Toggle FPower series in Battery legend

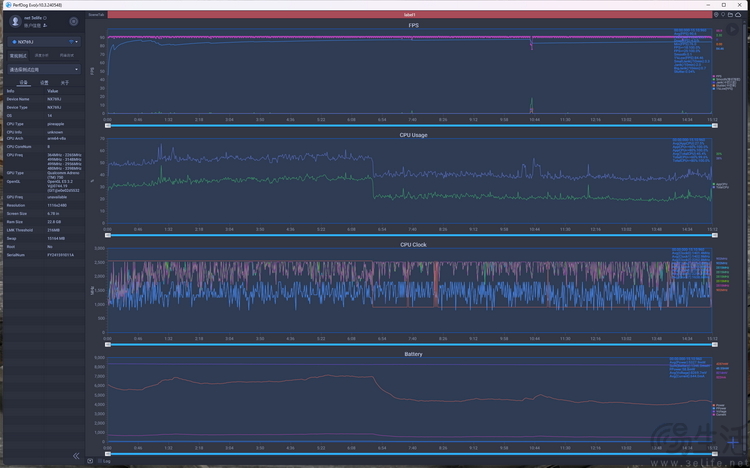719,409
